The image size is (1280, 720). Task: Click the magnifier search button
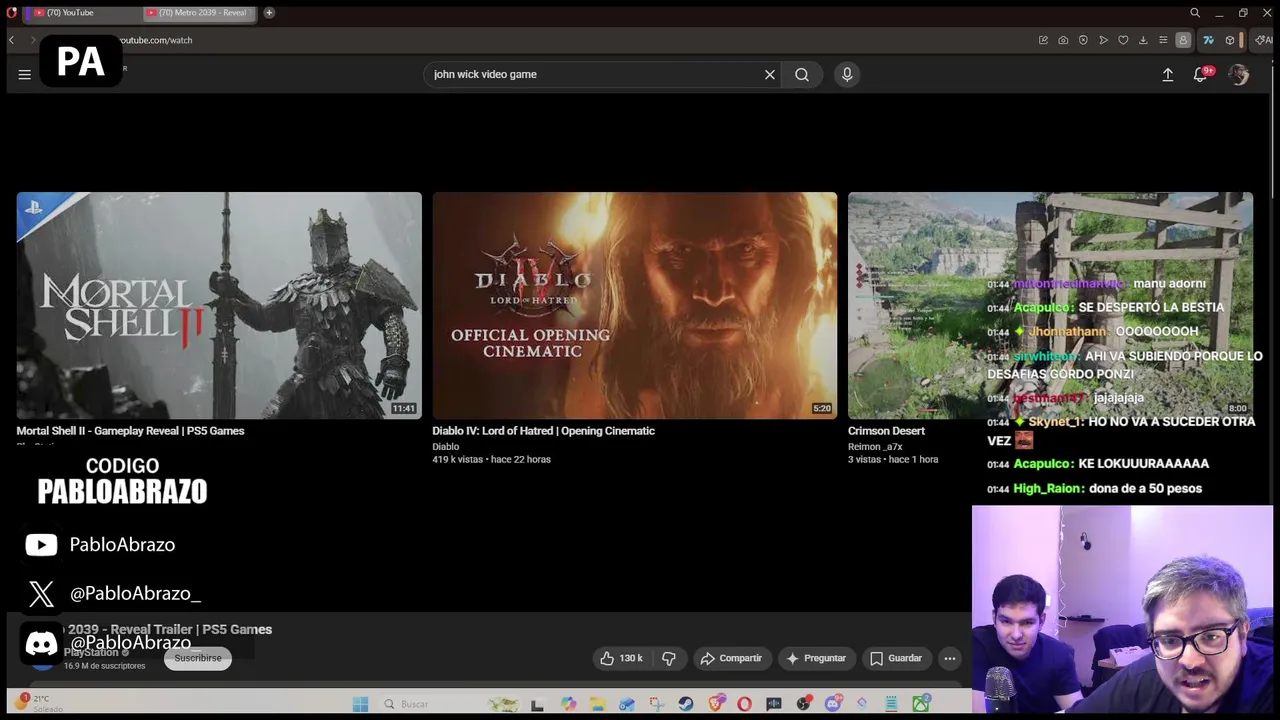802,74
